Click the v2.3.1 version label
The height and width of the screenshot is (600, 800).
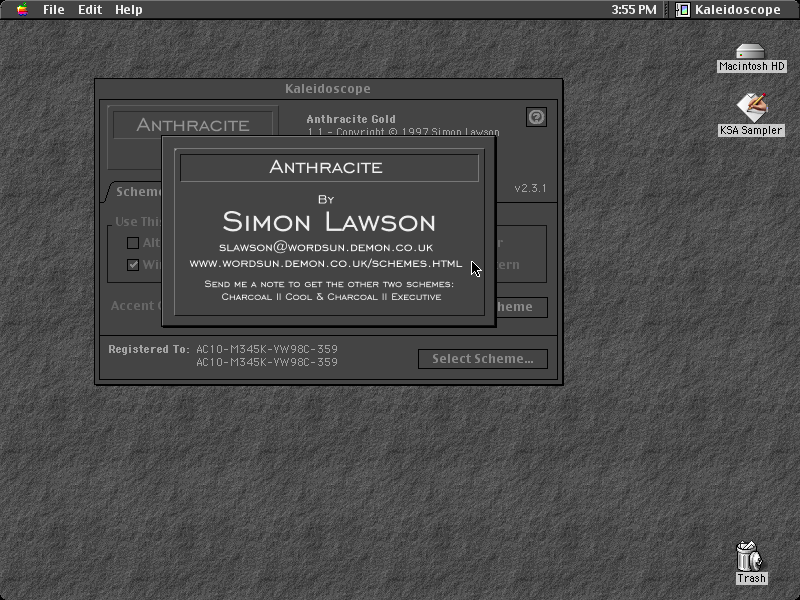(530, 188)
